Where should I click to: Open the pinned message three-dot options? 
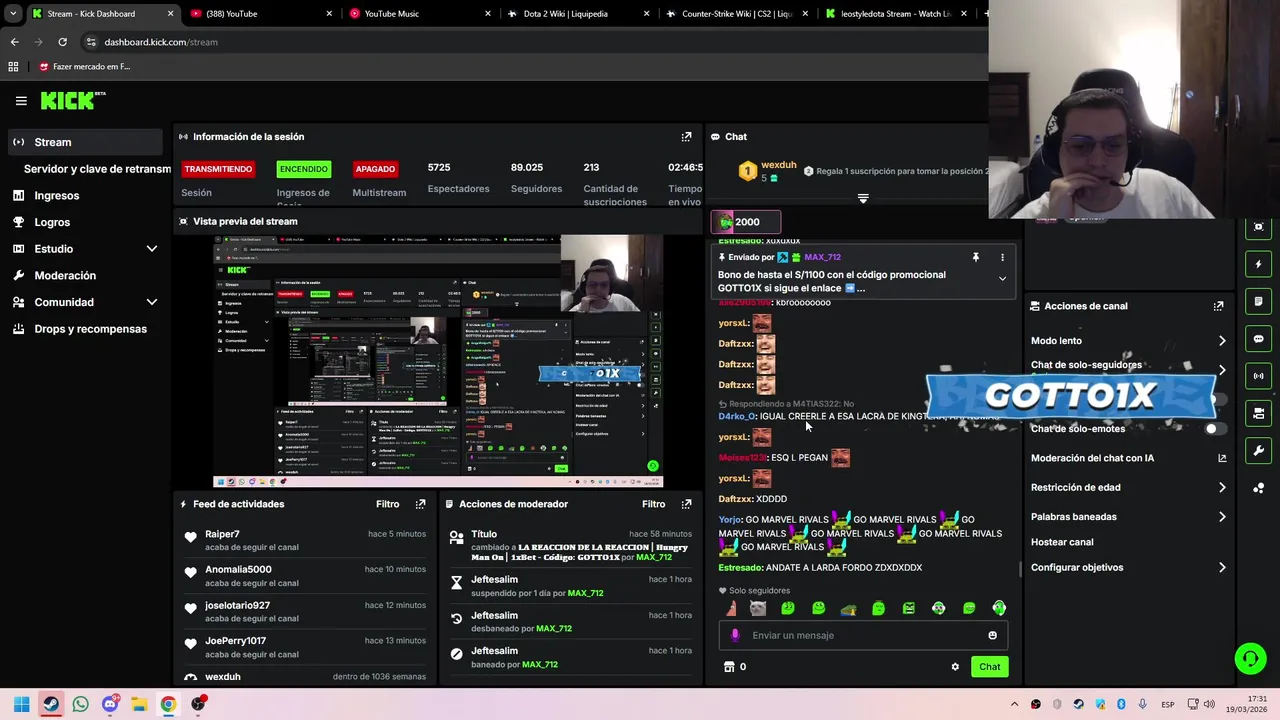tap(1002, 257)
